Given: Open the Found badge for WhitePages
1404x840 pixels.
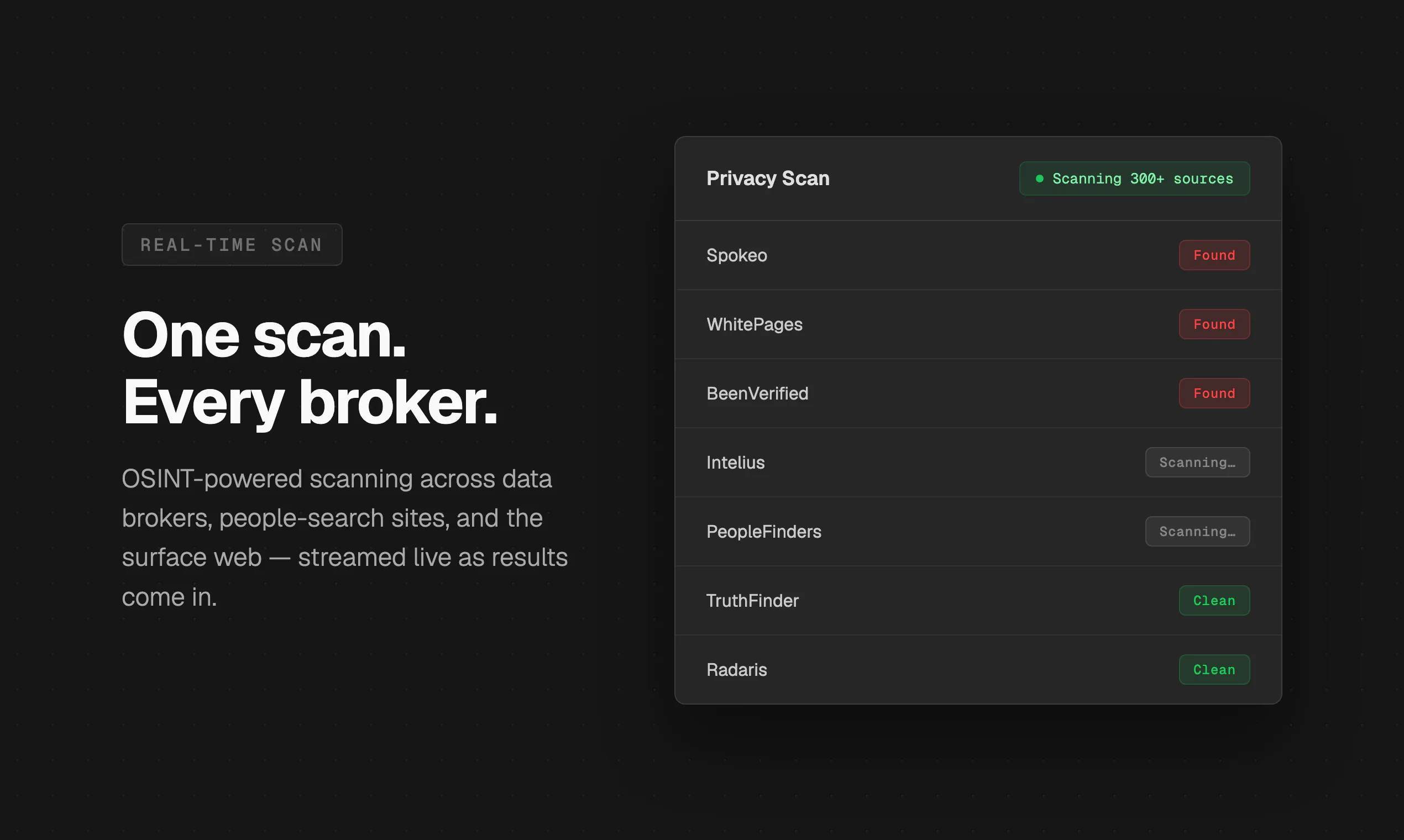Looking at the screenshot, I should tap(1214, 324).
